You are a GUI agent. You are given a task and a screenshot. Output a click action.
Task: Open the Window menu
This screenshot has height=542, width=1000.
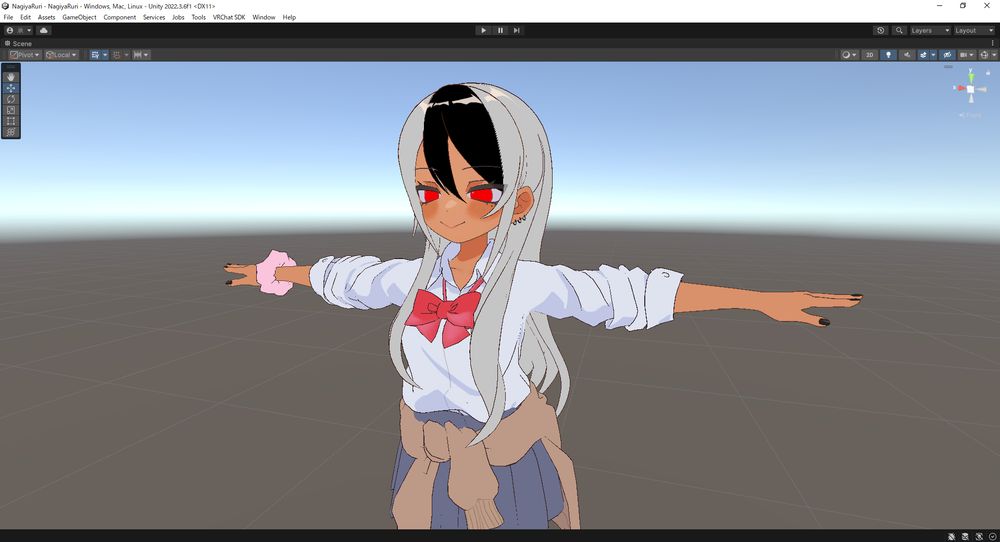(263, 17)
